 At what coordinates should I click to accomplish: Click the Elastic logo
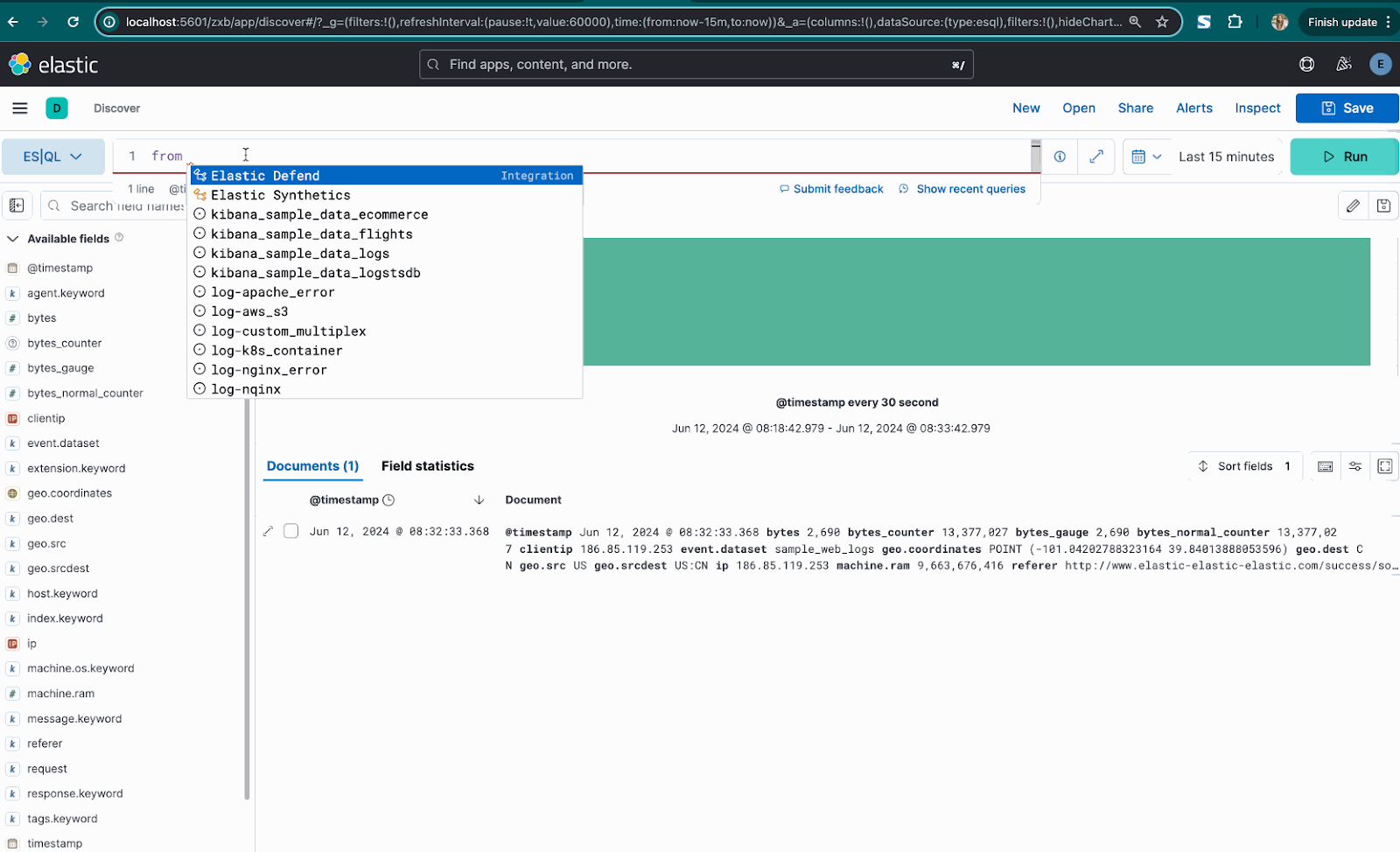(x=53, y=64)
